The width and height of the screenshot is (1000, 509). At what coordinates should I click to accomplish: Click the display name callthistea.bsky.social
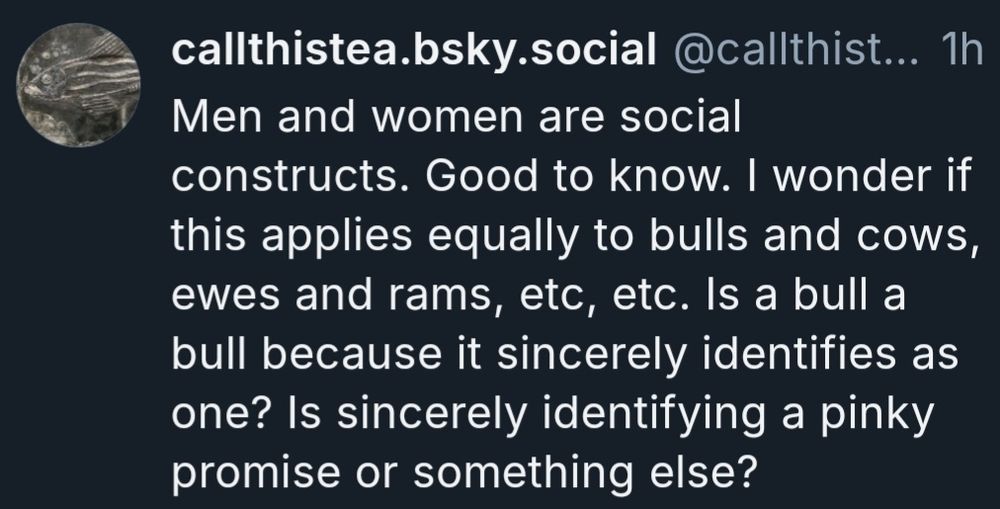pos(408,53)
